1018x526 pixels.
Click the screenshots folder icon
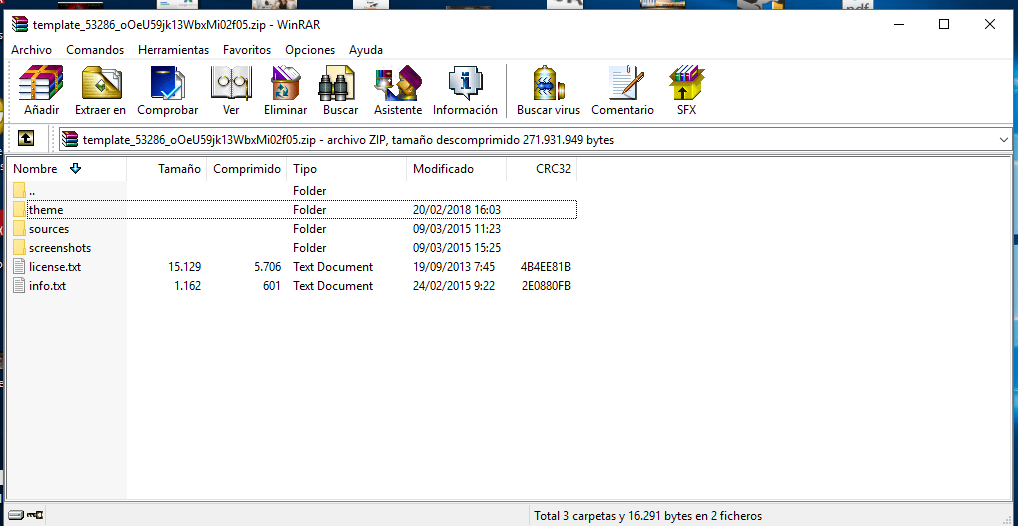pos(19,247)
